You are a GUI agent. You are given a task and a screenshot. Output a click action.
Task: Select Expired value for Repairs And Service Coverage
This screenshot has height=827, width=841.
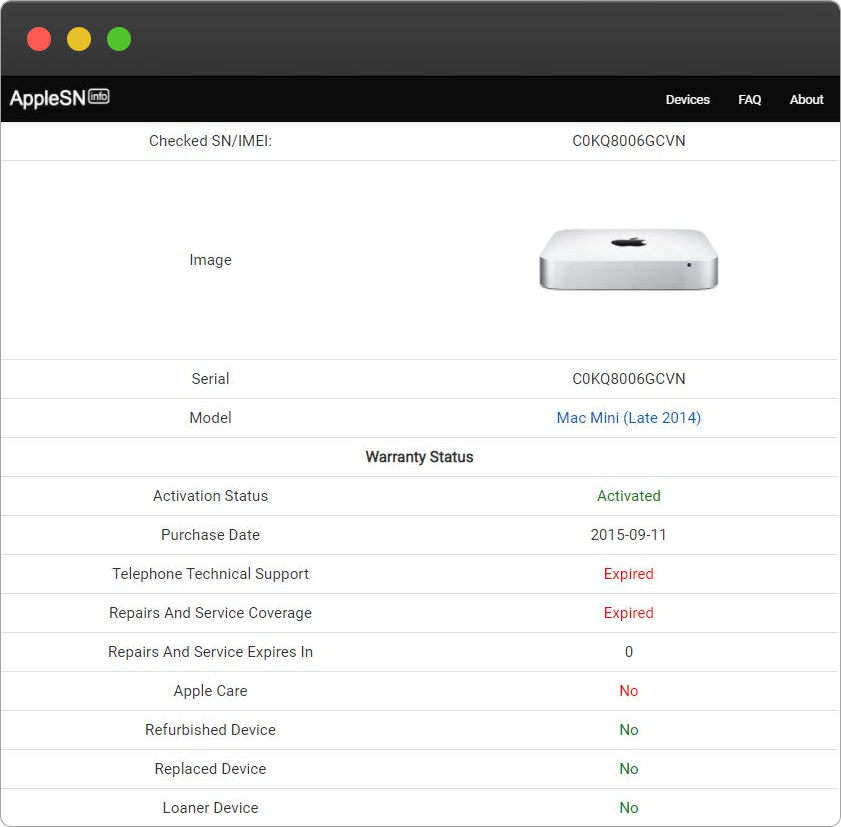[x=629, y=613]
